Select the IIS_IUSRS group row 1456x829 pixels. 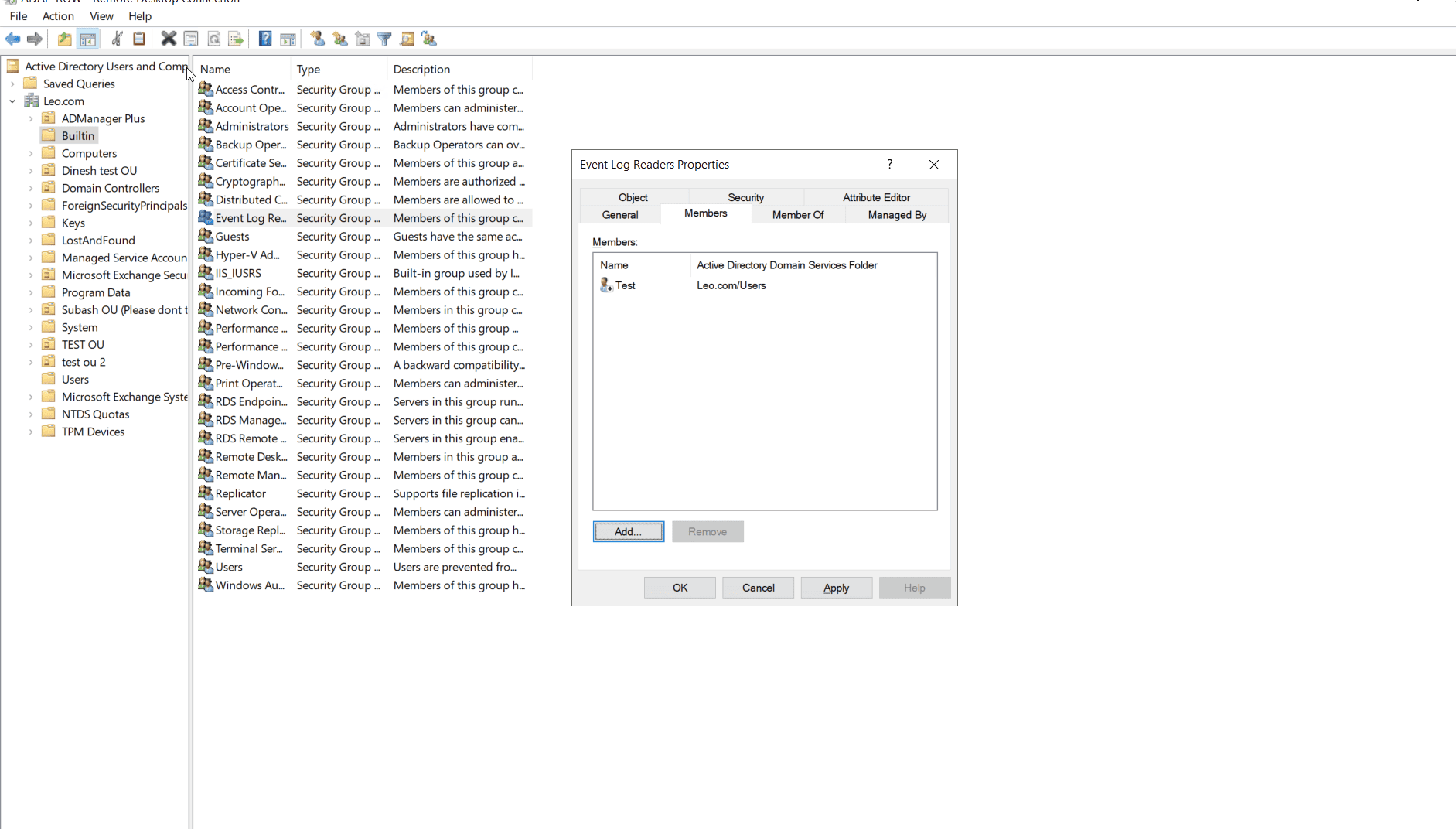pyautogui.click(x=363, y=273)
